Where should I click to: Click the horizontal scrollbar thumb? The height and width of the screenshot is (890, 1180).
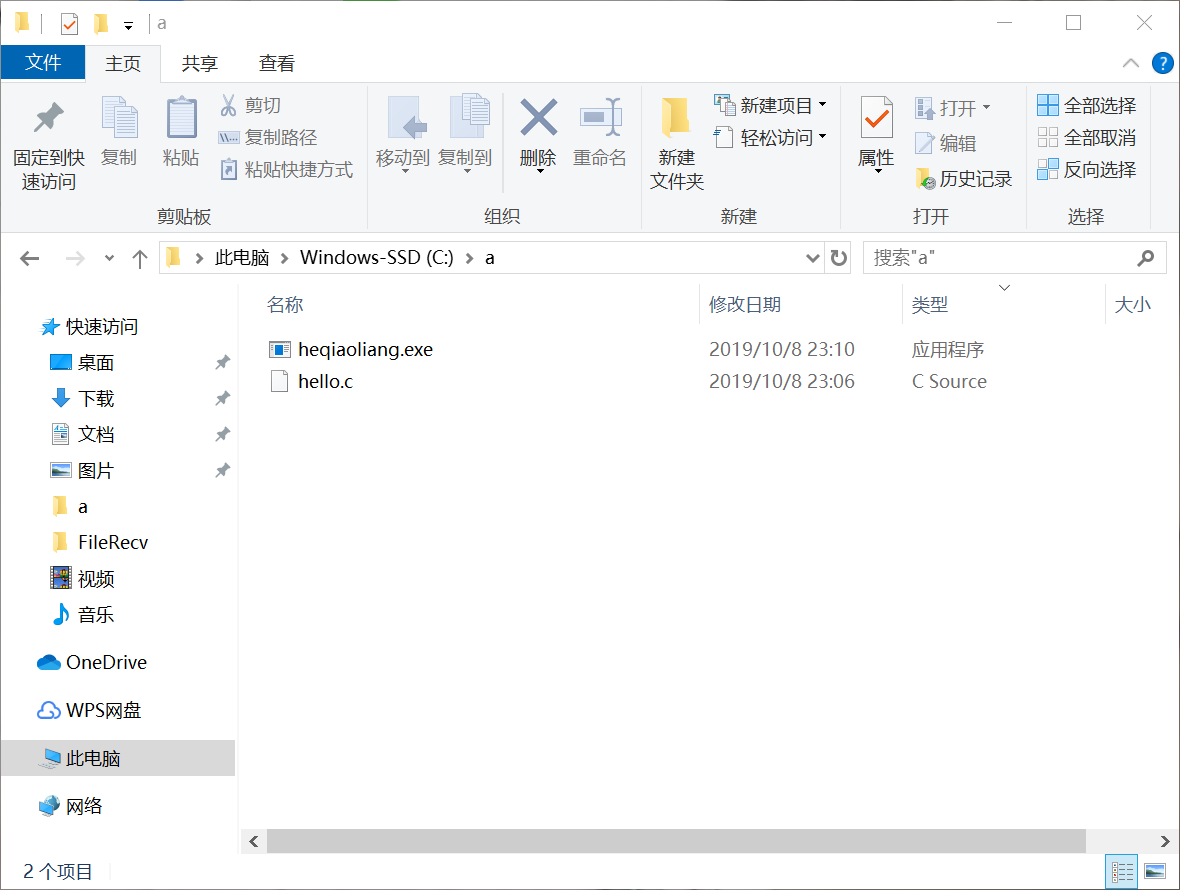tap(677, 841)
